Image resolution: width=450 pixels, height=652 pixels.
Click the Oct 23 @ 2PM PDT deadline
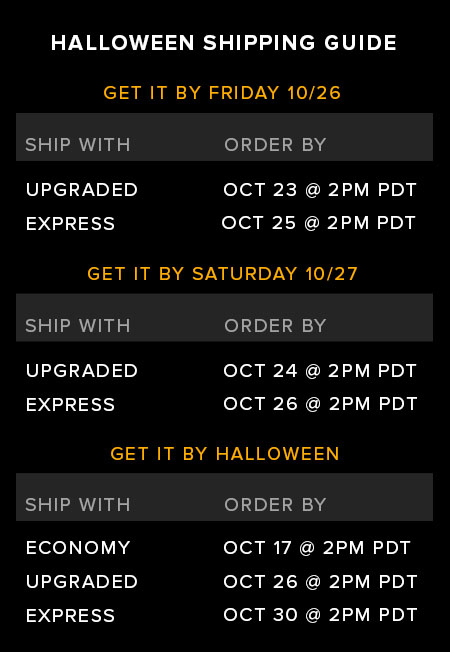(319, 190)
